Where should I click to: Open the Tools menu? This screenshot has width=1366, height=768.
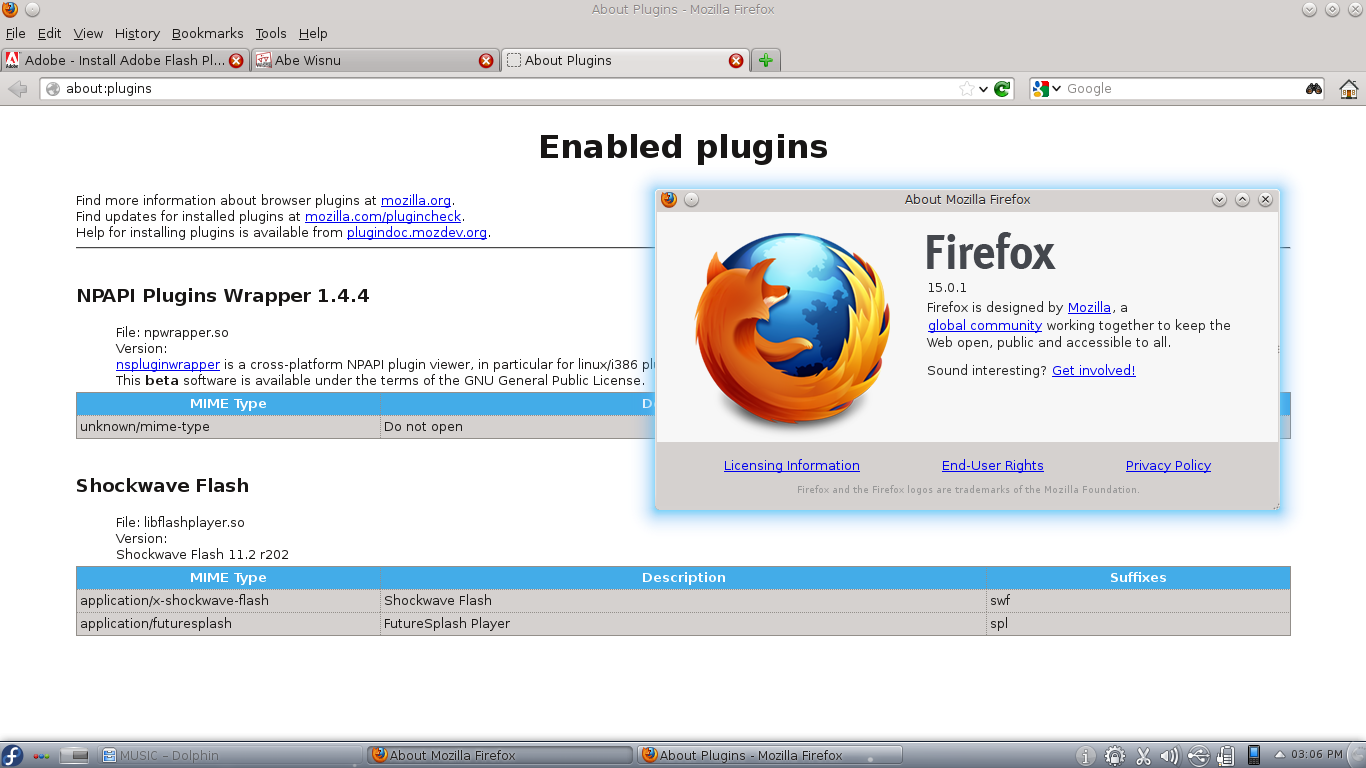(271, 33)
